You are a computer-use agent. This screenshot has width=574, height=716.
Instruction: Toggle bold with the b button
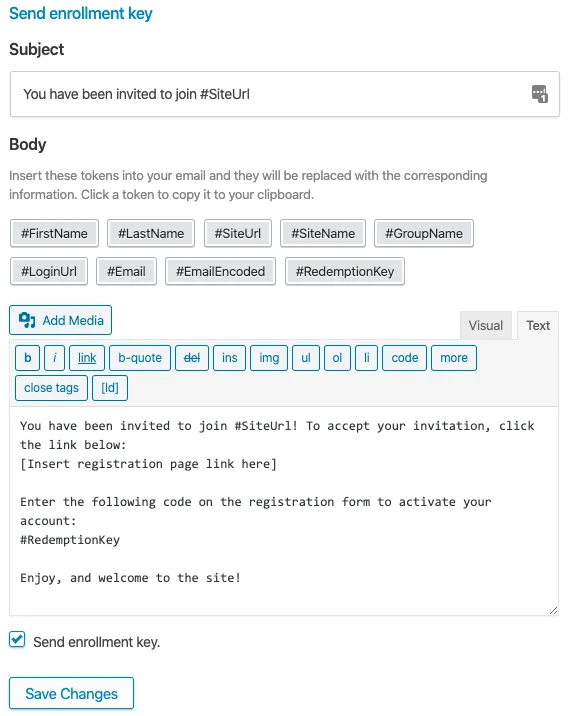click(x=27, y=358)
